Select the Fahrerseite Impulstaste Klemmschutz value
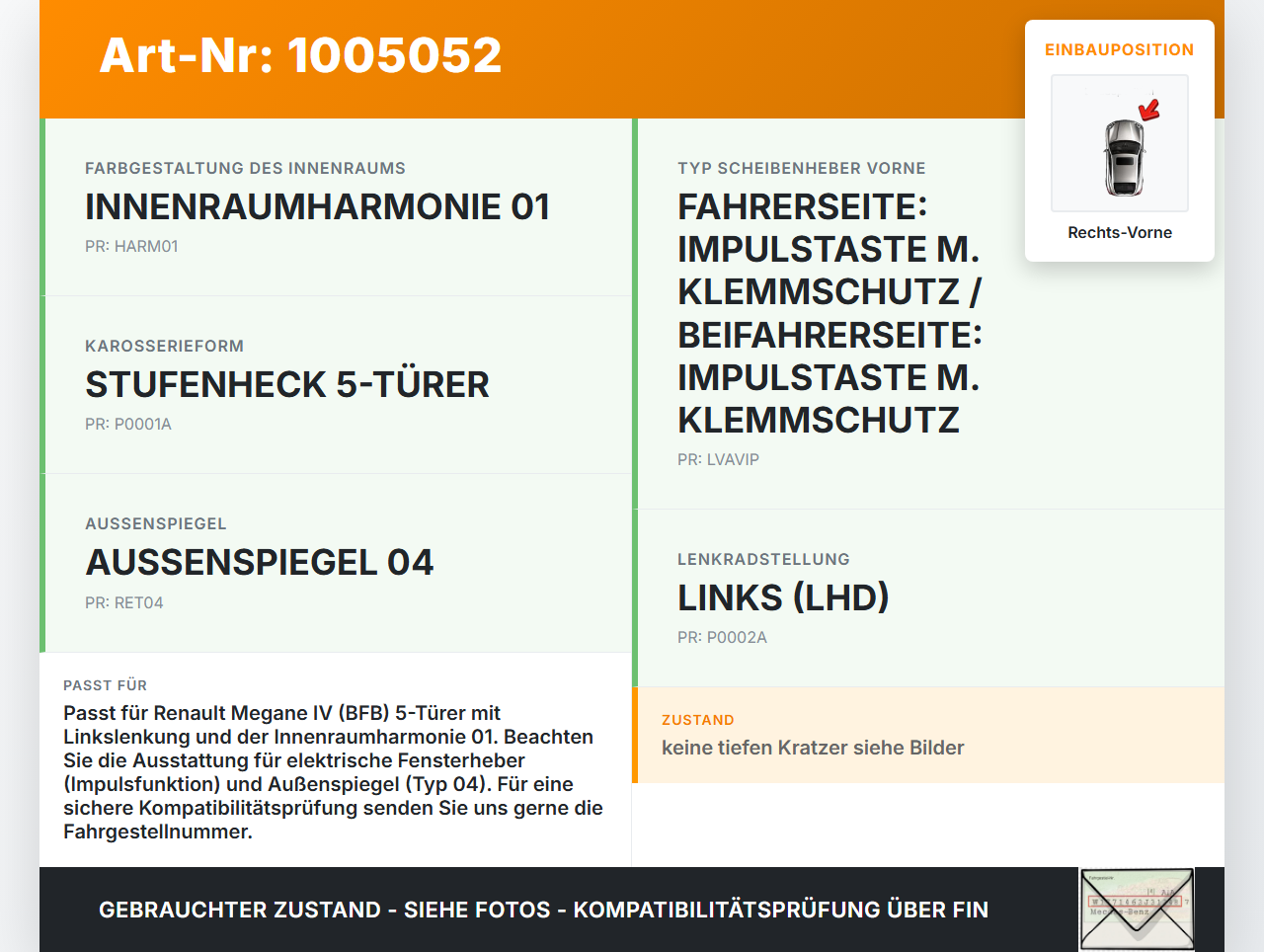This screenshot has width=1264, height=952. tap(830, 313)
